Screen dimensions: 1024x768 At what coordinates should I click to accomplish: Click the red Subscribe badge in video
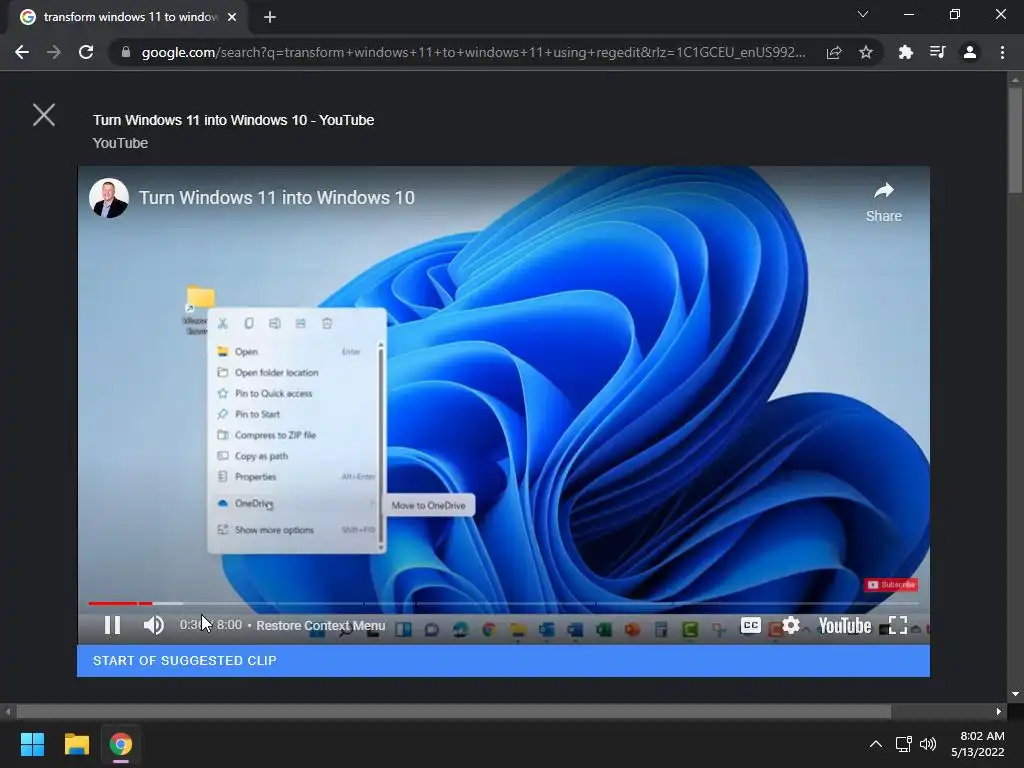[891, 584]
